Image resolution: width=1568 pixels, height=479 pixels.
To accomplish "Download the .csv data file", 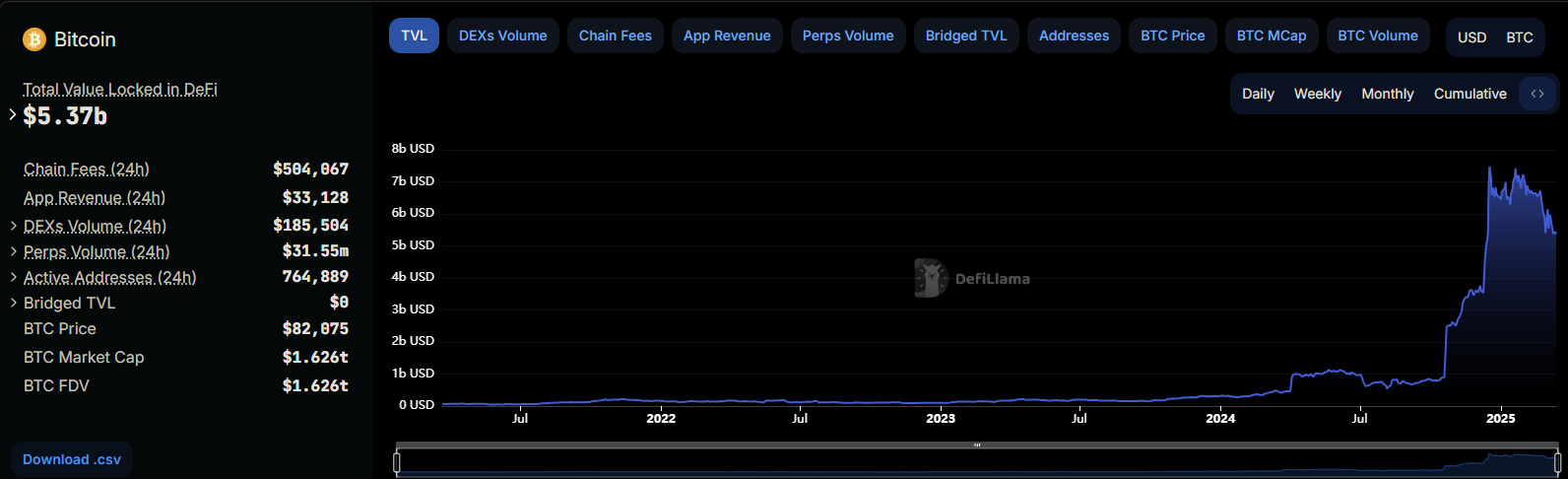I will 72,459.
